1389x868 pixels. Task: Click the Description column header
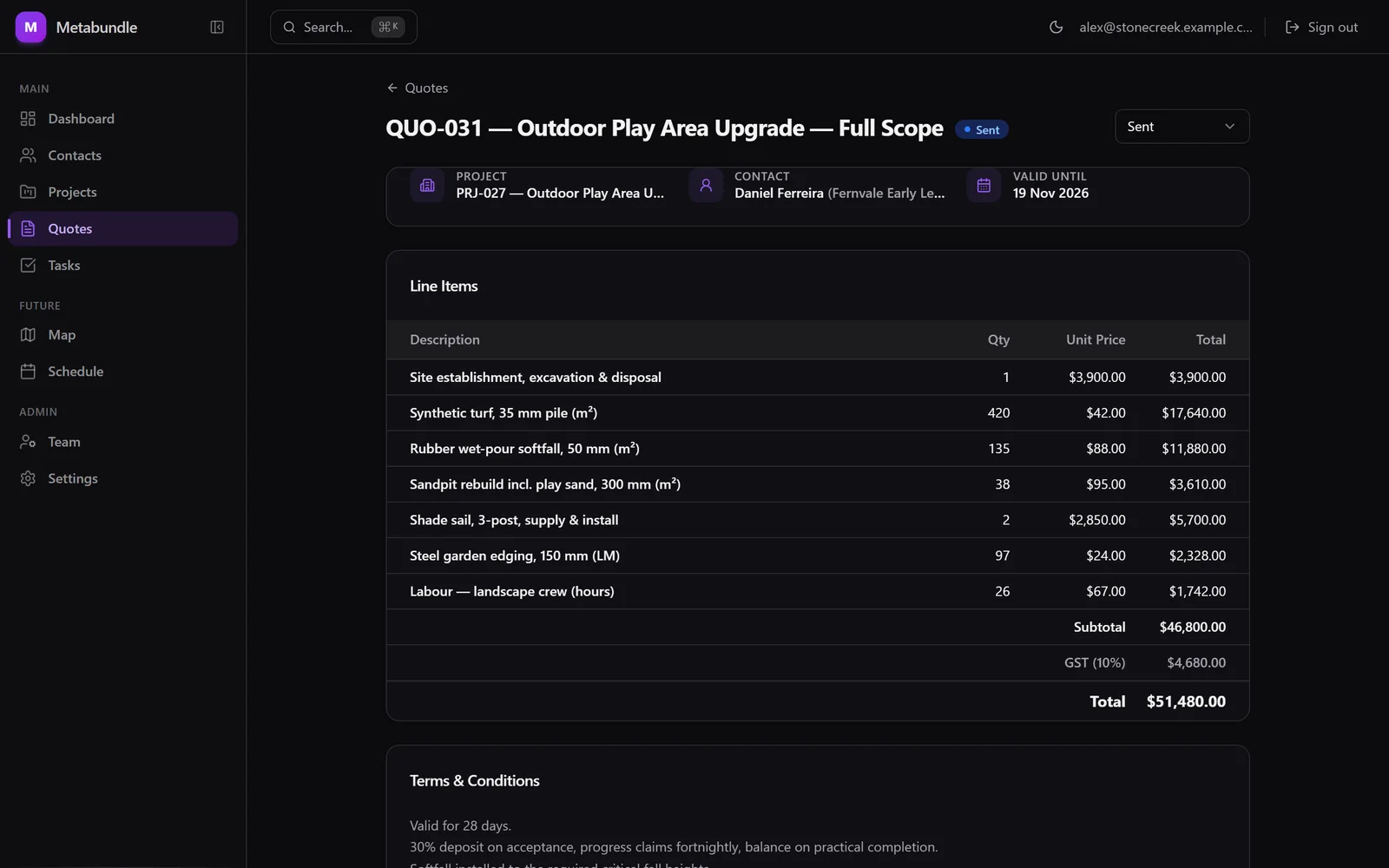tap(444, 339)
